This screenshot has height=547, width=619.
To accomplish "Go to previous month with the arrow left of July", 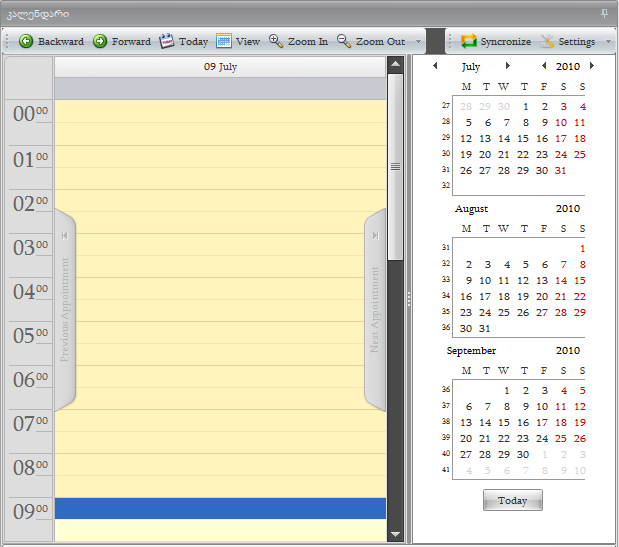I will coord(435,66).
